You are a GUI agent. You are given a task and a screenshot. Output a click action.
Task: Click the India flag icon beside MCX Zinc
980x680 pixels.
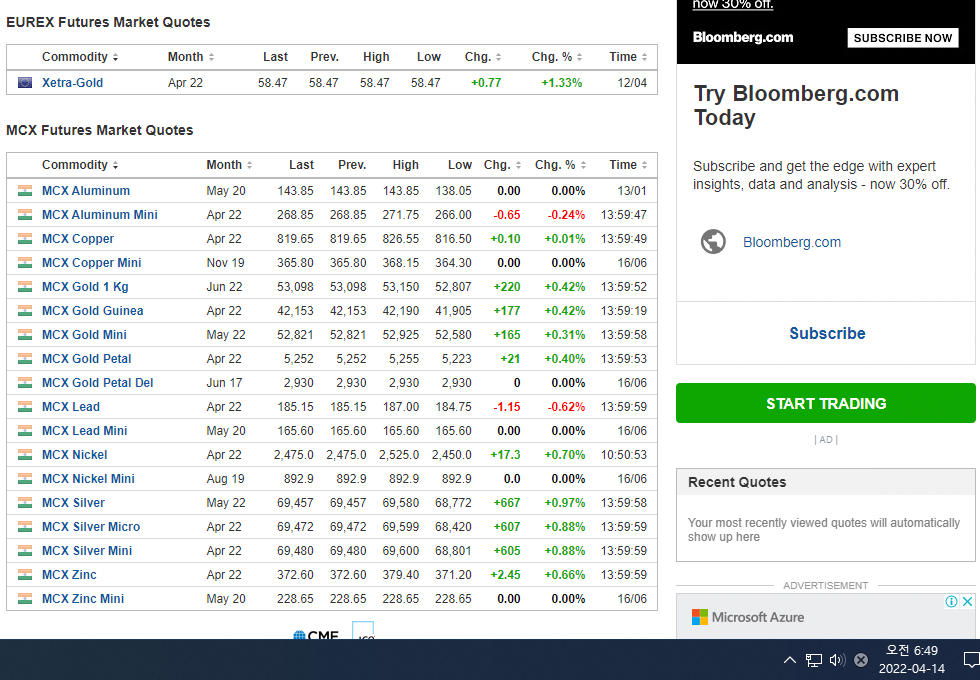click(x=25, y=575)
